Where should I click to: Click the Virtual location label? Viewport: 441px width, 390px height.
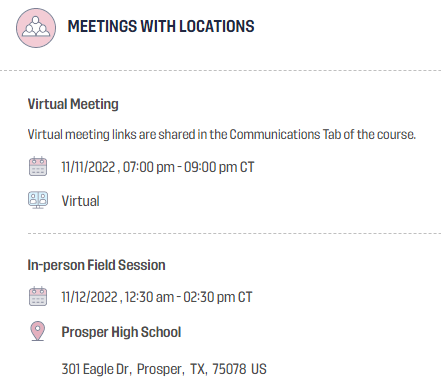coord(81,201)
